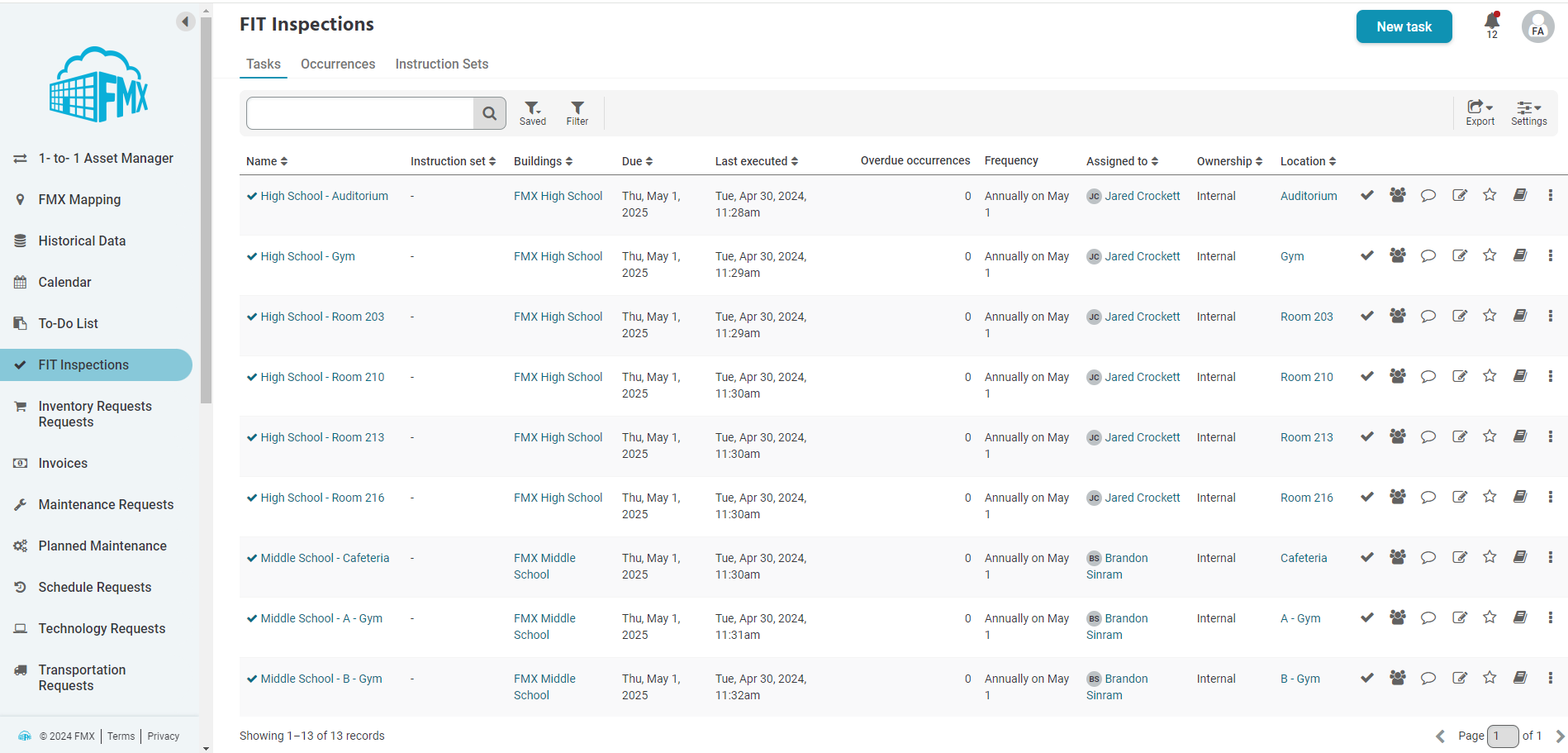Favorite the Middle School - Cafeteria task
This screenshot has height=753, width=1568.
point(1489,558)
